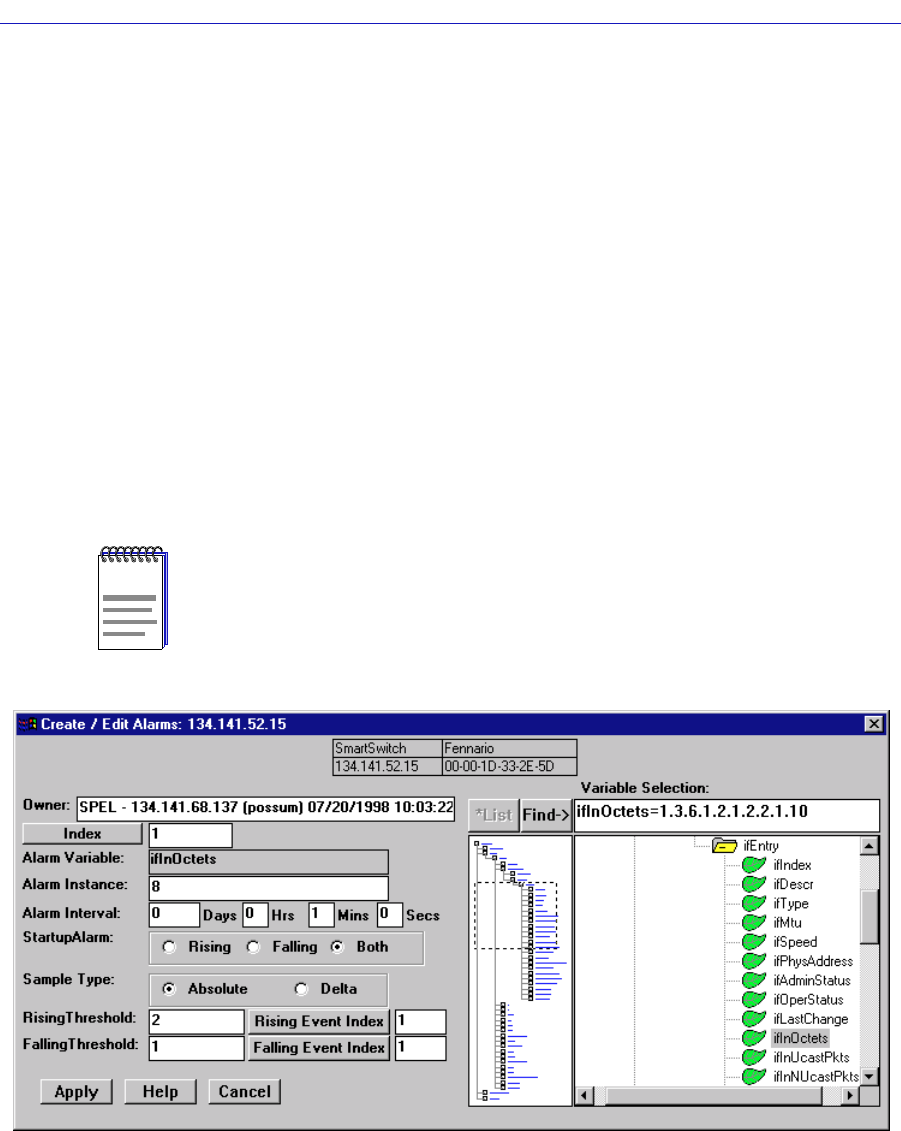Click the FallingThreshold value field
901x1131 pixels.
(196, 1048)
